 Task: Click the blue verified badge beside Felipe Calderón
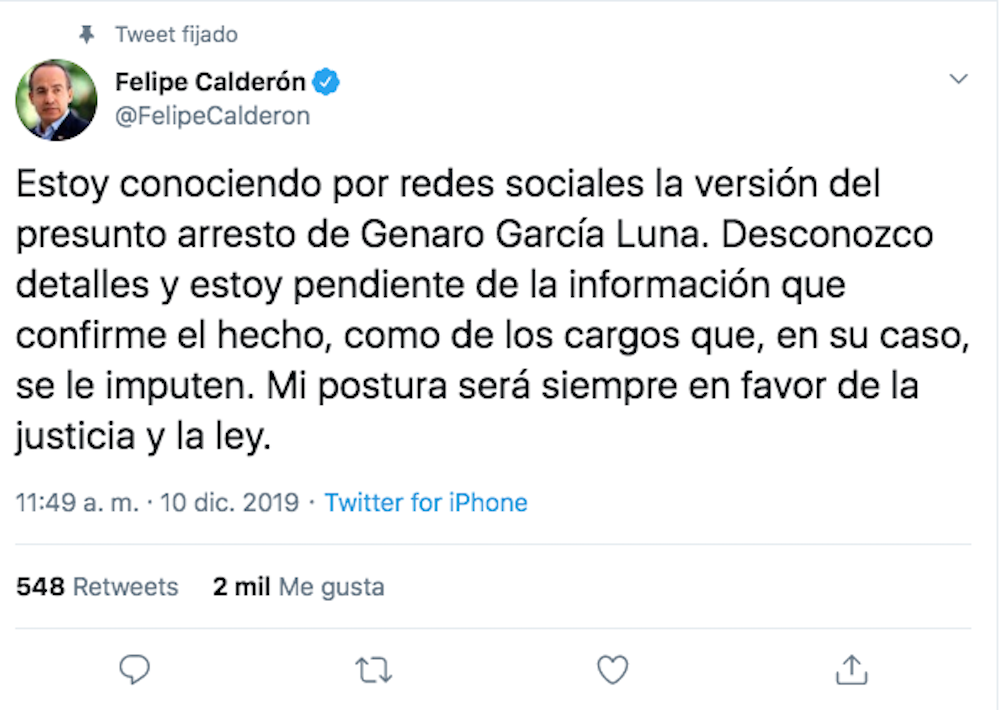pyautogui.click(x=326, y=82)
